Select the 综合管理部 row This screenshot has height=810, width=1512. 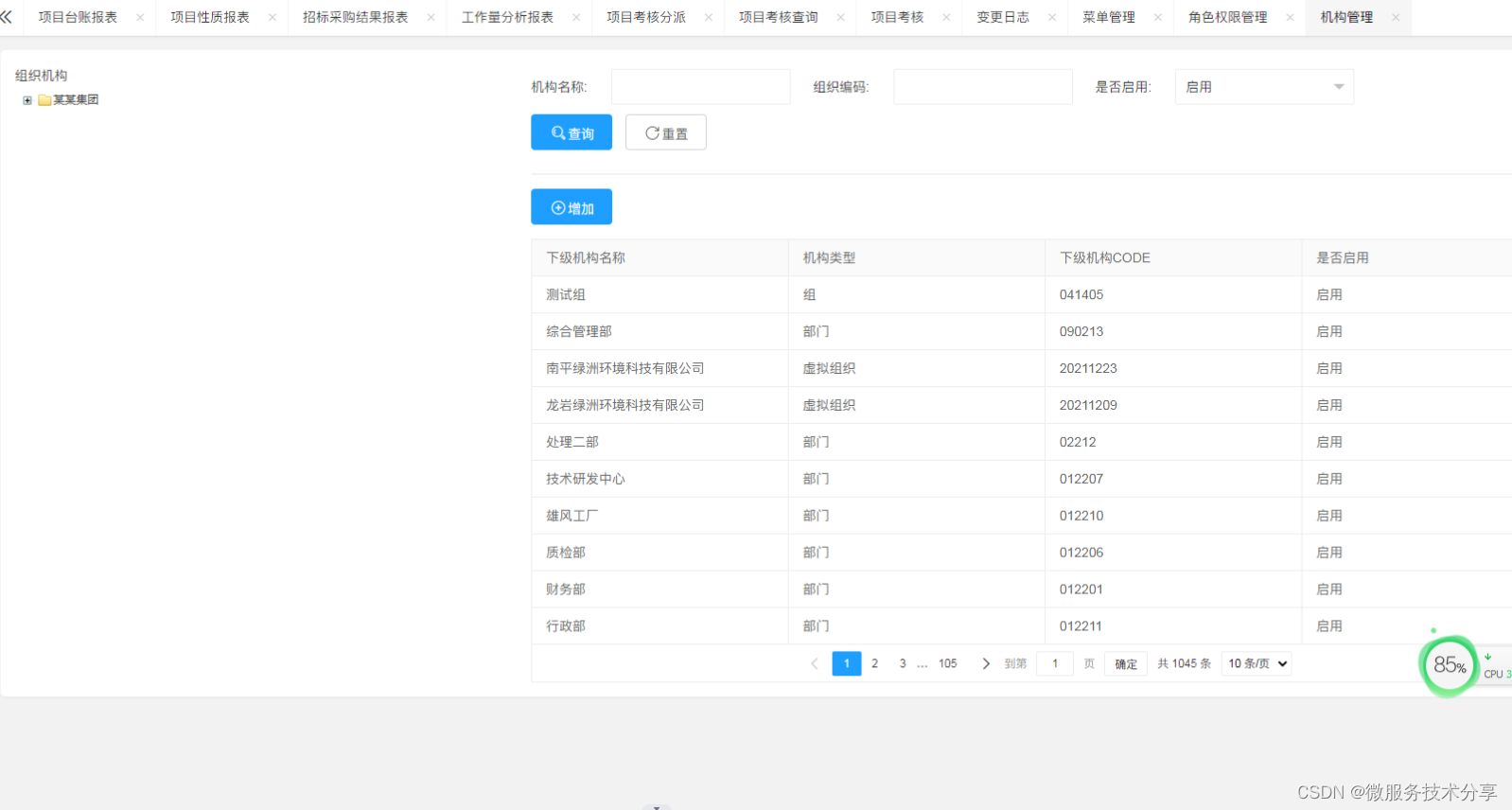[x=1022, y=331]
